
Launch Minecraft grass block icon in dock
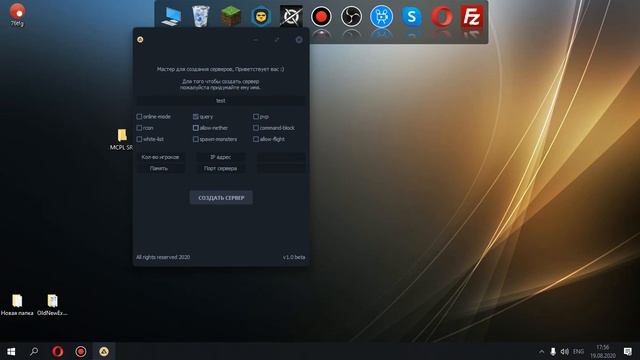pyautogui.click(x=231, y=17)
